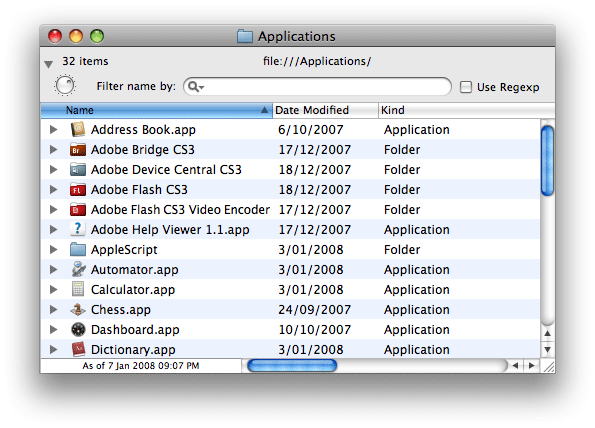Click the 32 items count label

(x=85, y=61)
